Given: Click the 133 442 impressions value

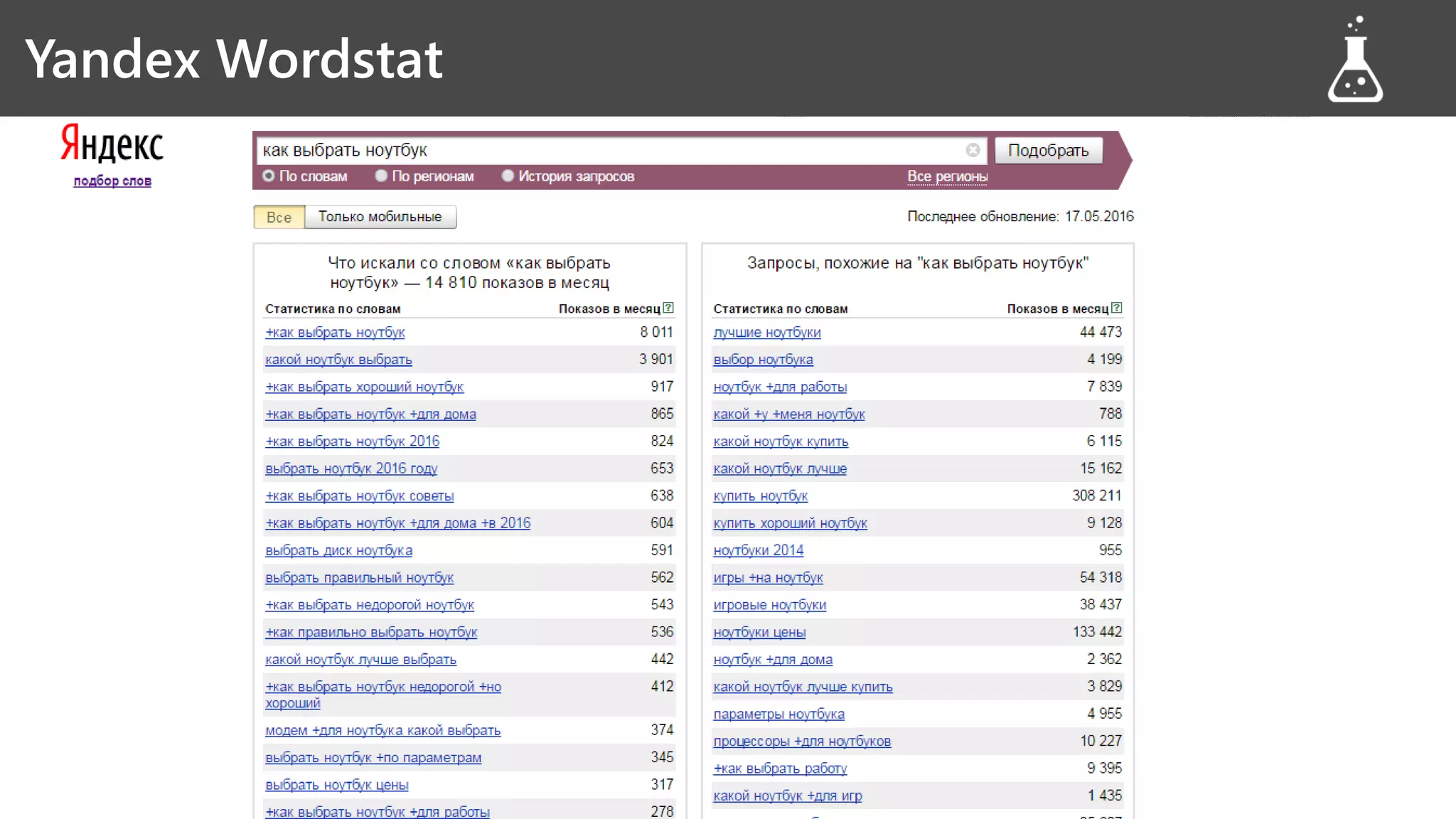Looking at the screenshot, I should [1097, 632].
